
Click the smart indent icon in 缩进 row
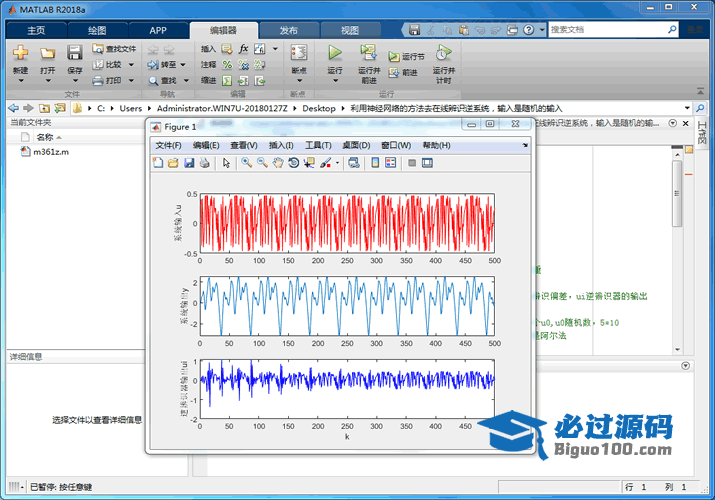click(227, 81)
